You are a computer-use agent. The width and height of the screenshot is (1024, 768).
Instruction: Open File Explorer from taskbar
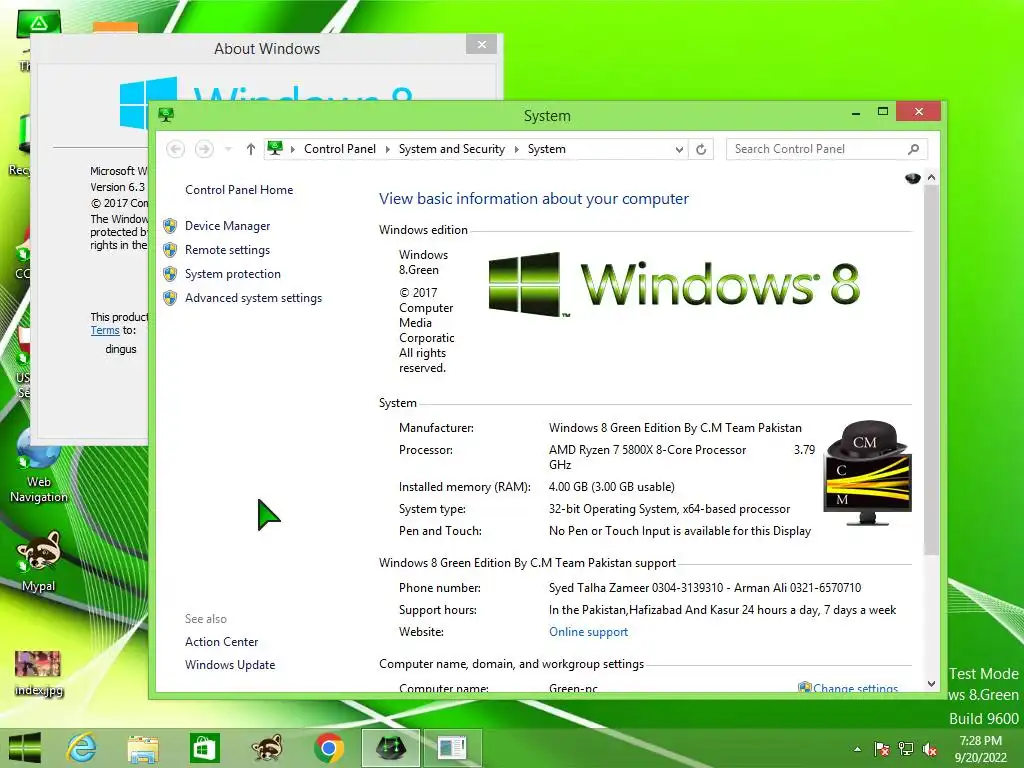tap(142, 748)
